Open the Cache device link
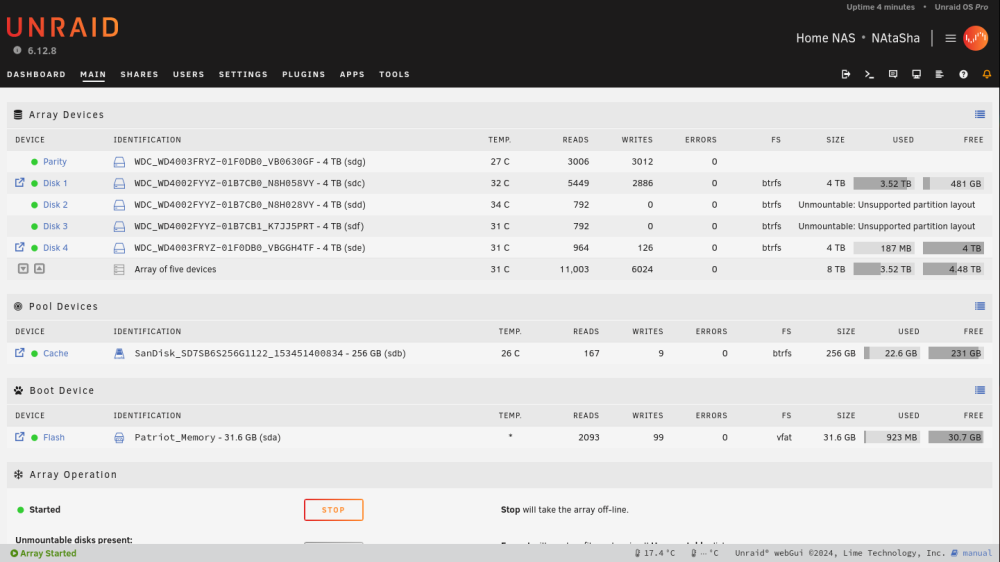 55,353
